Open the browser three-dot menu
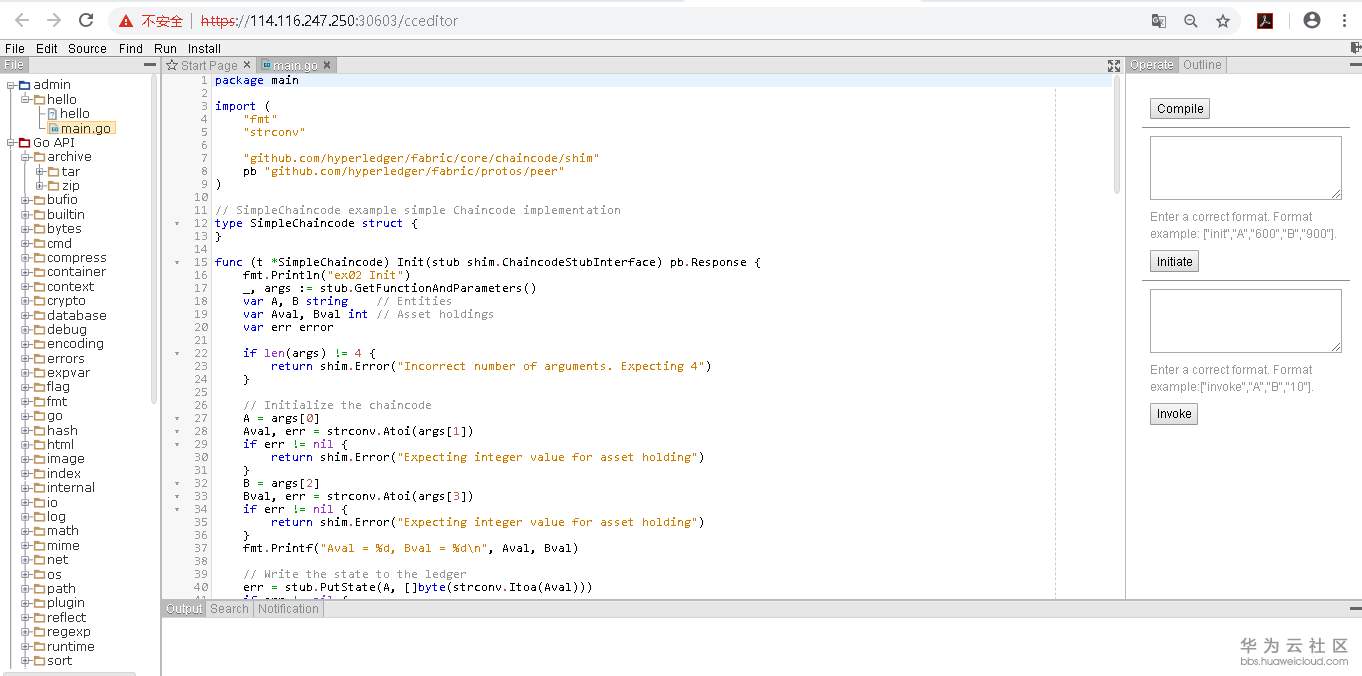This screenshot has width=1362, height=676. point(1344,20)
